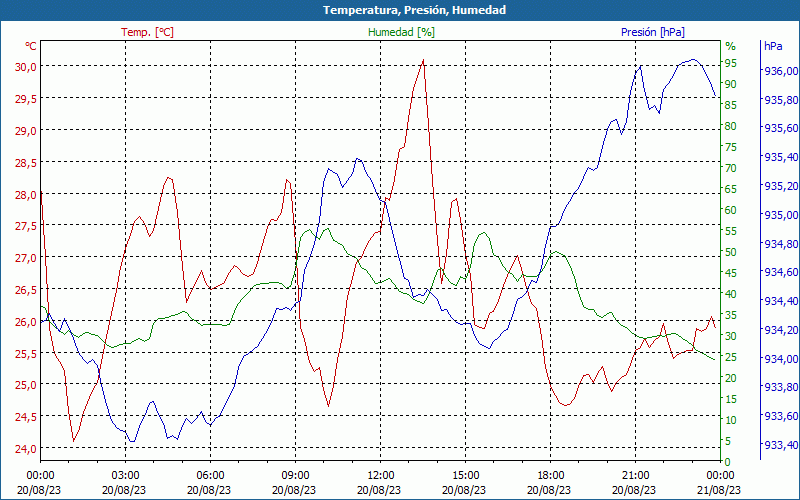This screenshot has width=800, height=500.
Task: Click the '50' humidity axis value
Action: click(x=731, y=252)
